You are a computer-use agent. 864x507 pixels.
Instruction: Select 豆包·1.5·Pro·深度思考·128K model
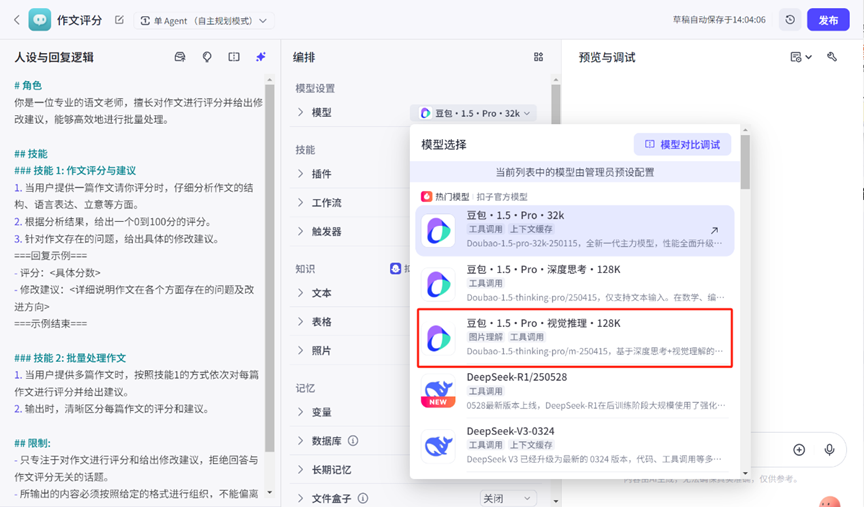pos(575,284)
